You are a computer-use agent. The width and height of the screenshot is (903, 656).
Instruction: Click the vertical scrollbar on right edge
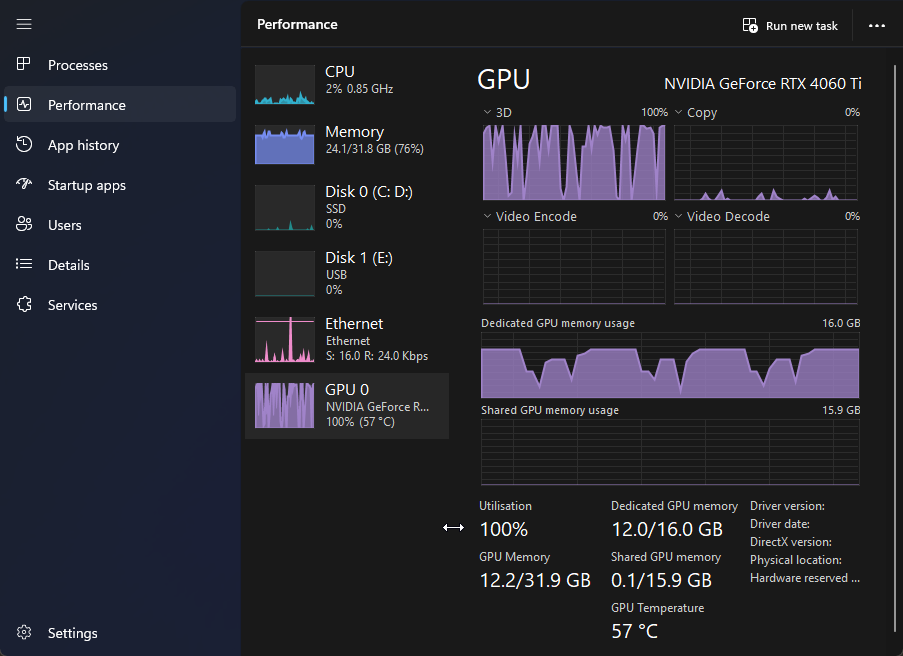(896, 340)
